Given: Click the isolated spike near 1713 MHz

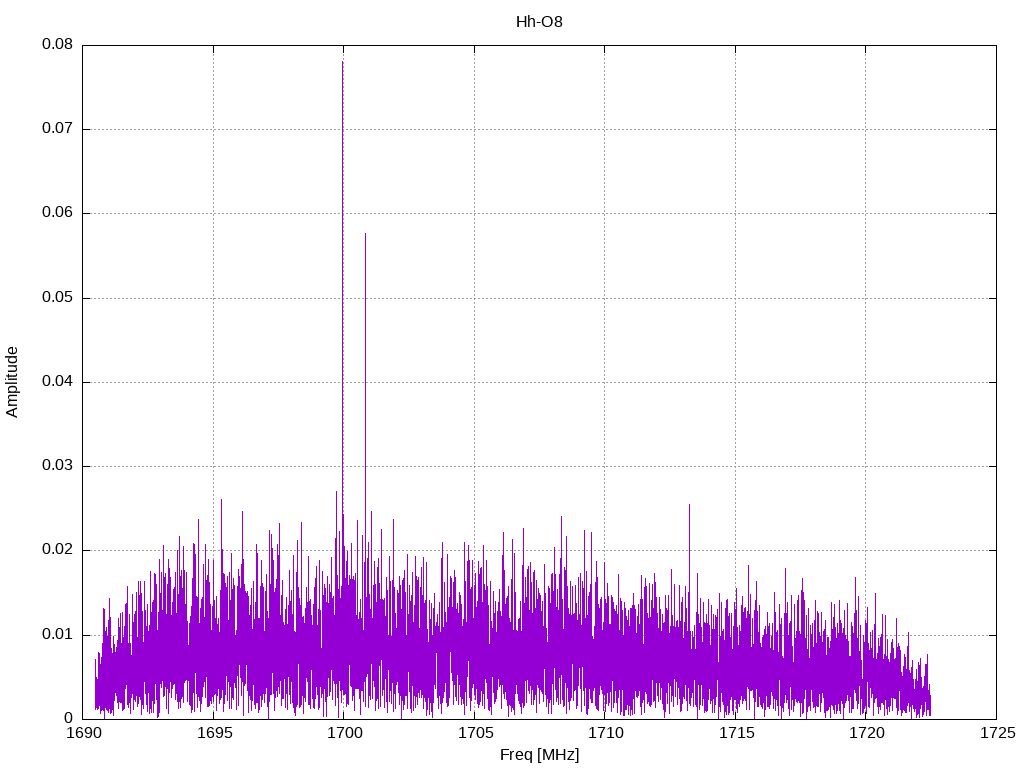Looking at the screenshot, I should coord(689,506).
